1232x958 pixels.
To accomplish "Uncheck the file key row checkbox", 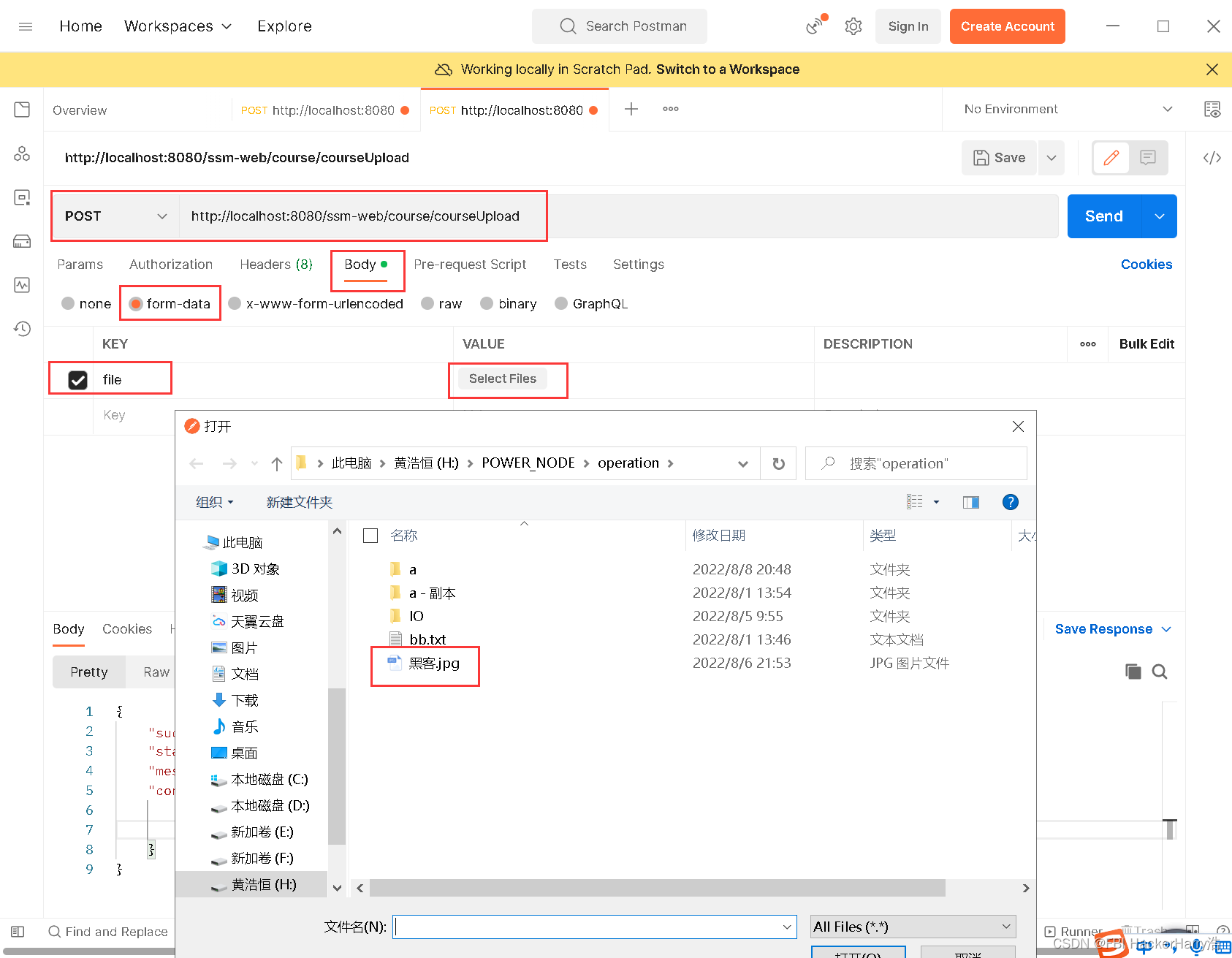I will coord(77,380).
